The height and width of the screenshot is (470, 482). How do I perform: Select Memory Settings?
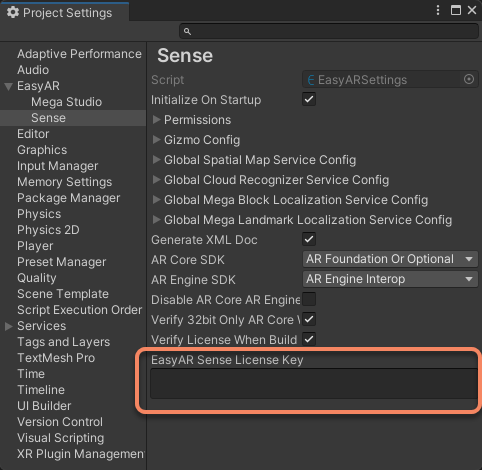(x=65, y=182)
